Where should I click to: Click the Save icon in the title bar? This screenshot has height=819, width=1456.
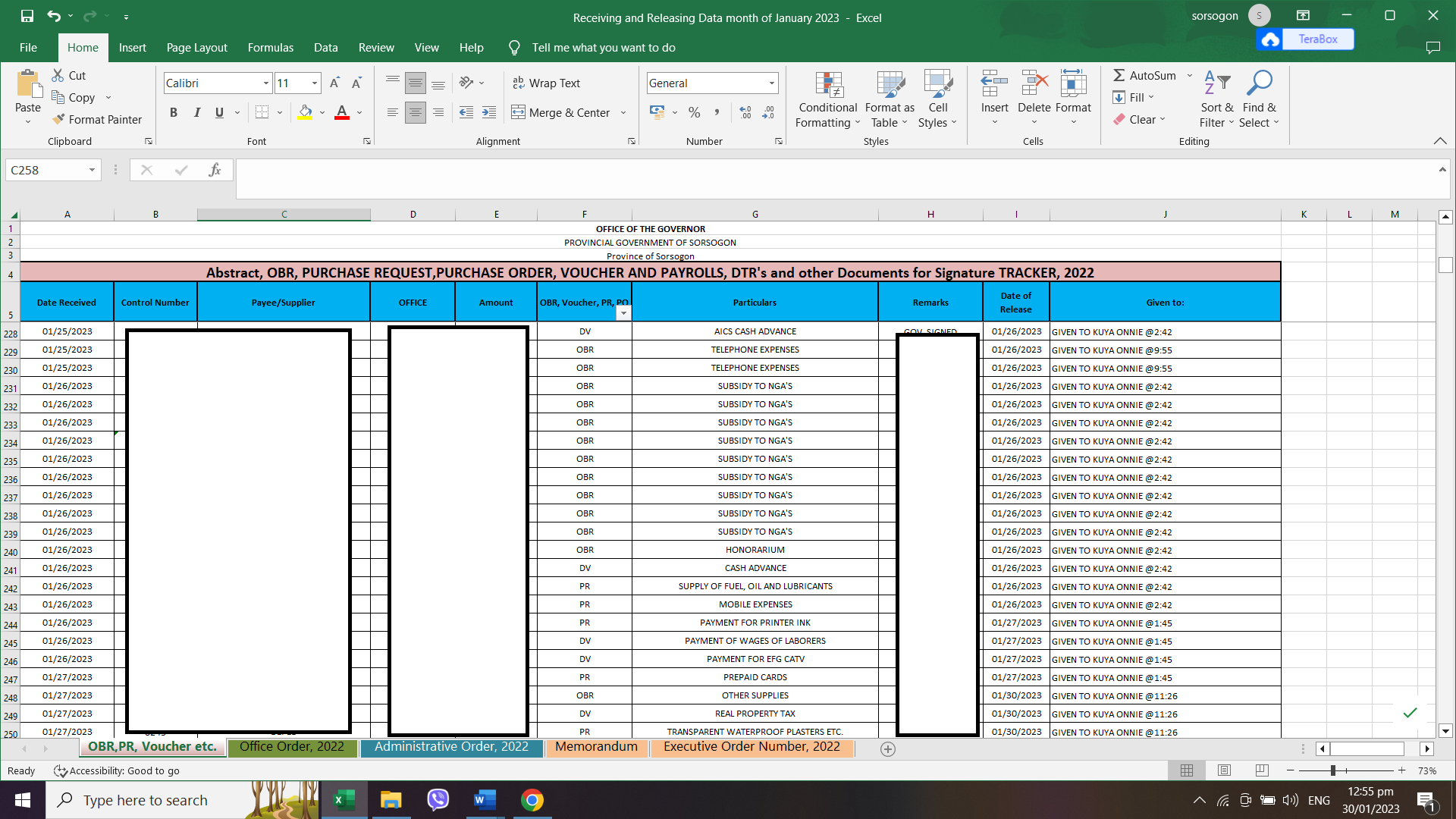(27, 16)
